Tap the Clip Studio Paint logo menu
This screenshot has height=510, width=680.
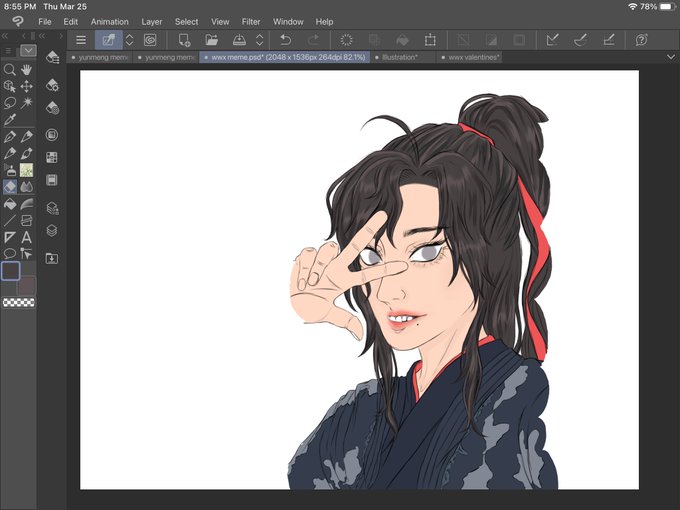[x=18, y=22]
